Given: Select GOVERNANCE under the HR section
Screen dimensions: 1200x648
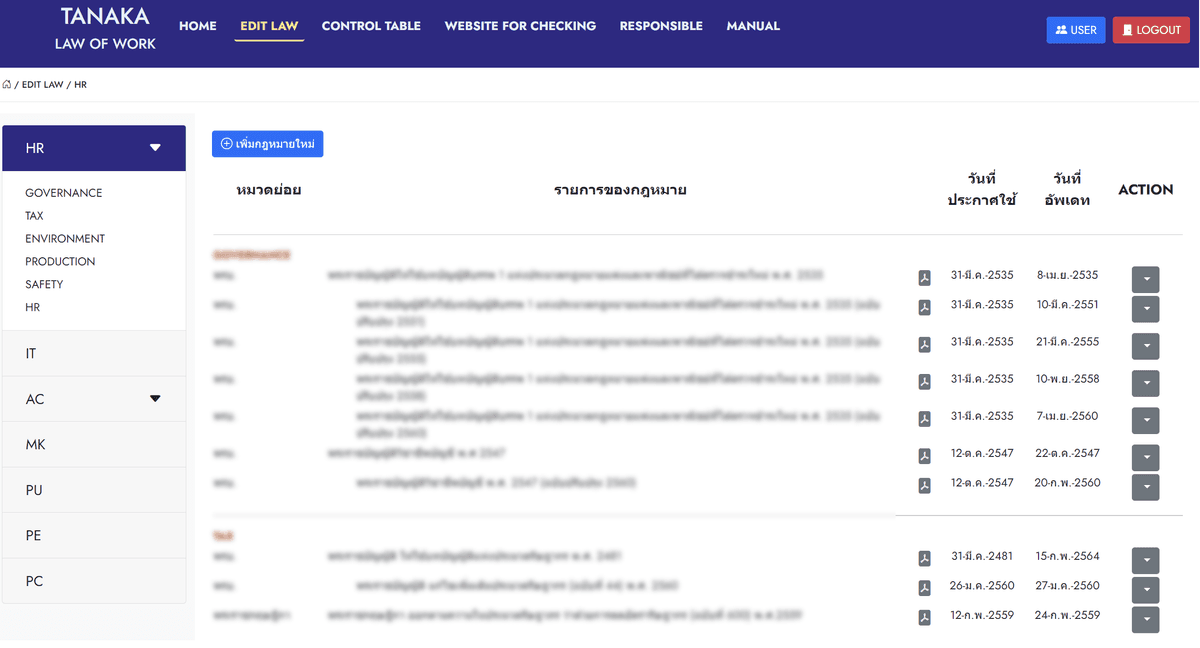Looking at the screenshot, I should coord(64,193).
